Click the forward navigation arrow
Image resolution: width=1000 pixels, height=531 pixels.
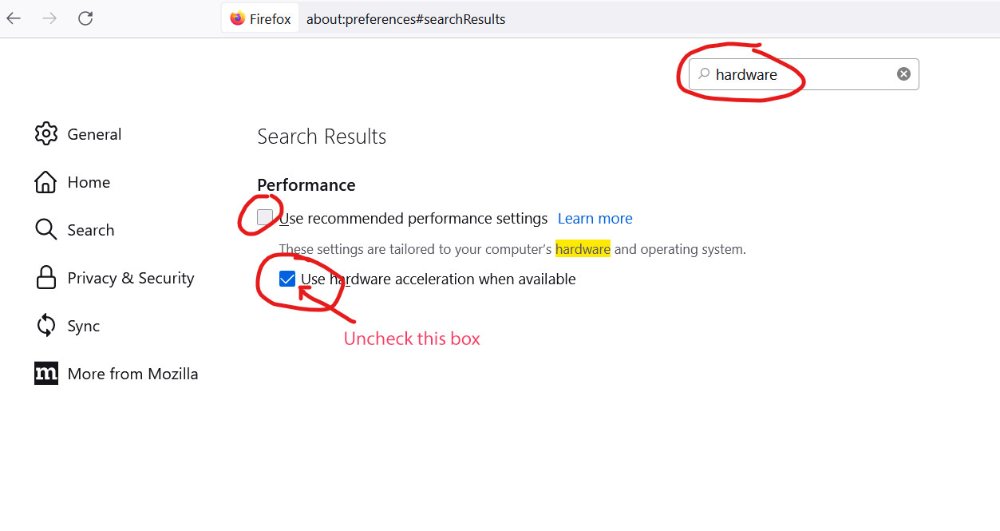50,18
